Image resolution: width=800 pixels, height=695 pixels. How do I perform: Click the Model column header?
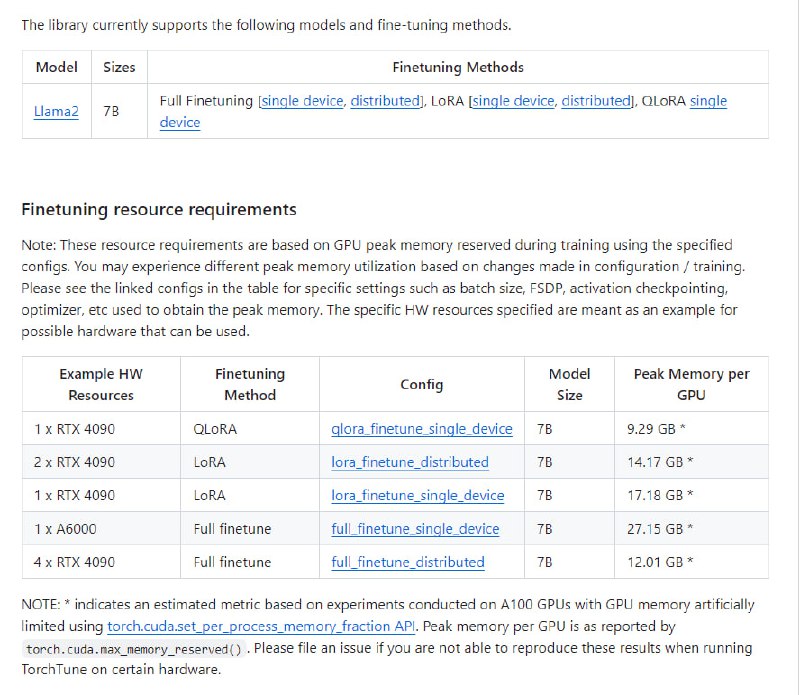coord(55,67)
